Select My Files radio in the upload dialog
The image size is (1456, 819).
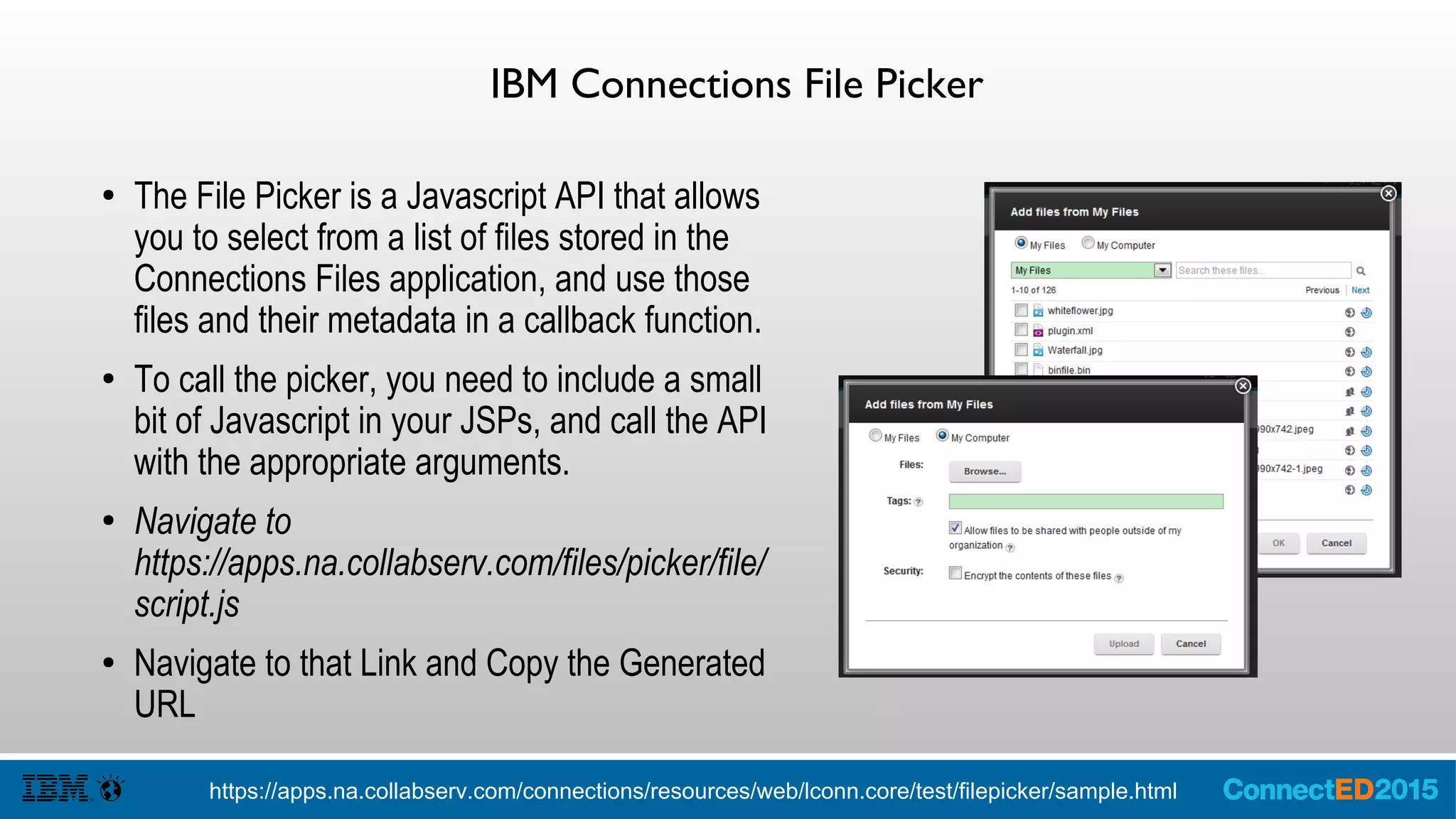coord(875,435)
